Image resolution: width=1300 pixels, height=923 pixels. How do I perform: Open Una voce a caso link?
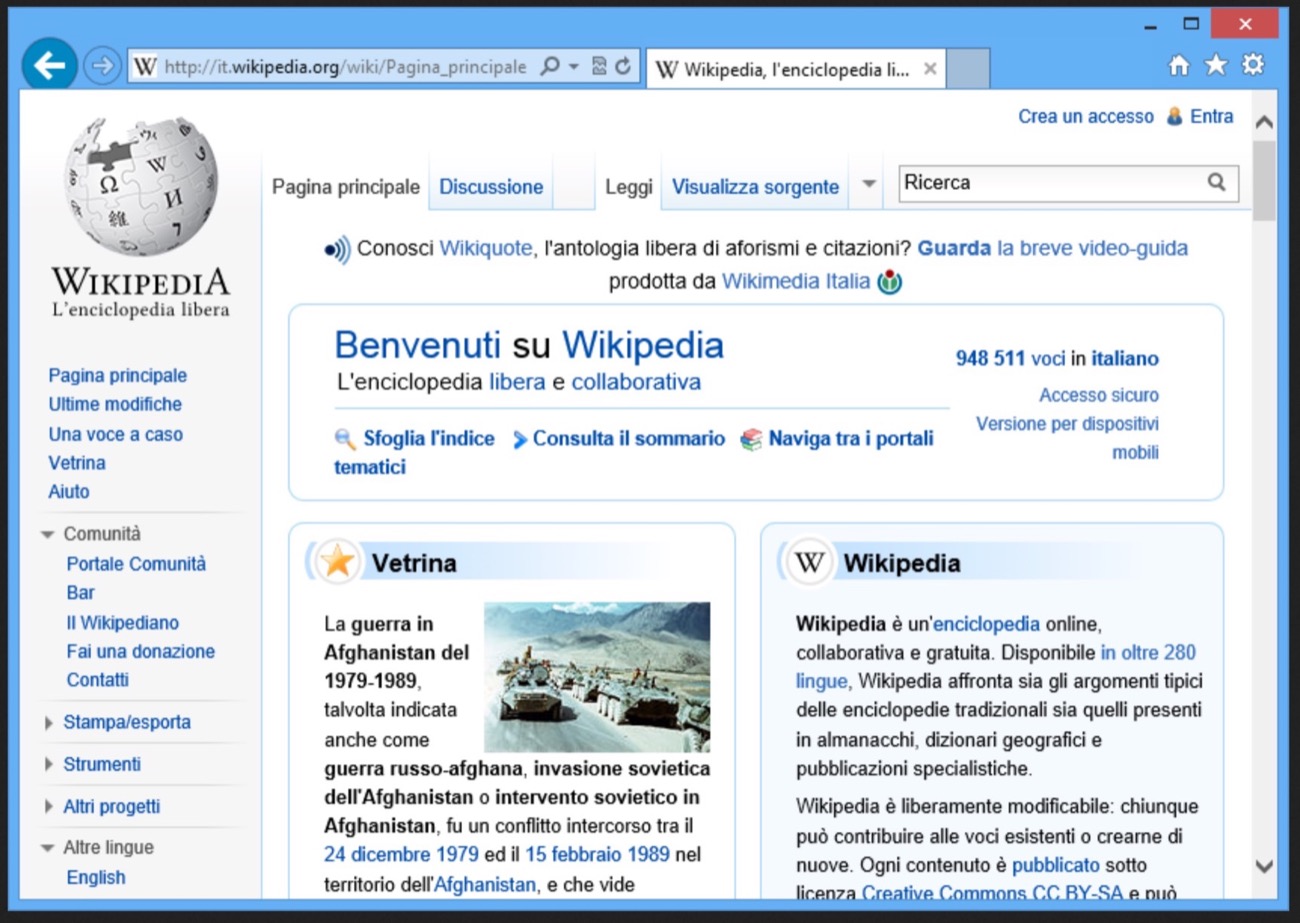pos(115,435)
